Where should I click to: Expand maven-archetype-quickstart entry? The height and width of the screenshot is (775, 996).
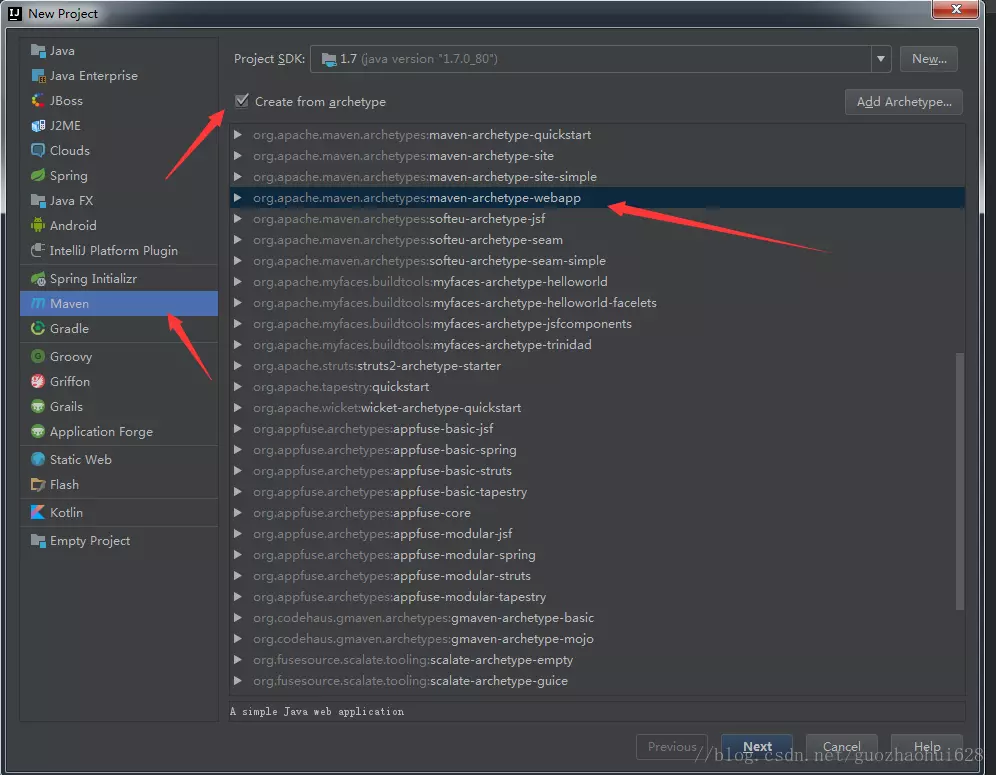(x=238, y=135)
